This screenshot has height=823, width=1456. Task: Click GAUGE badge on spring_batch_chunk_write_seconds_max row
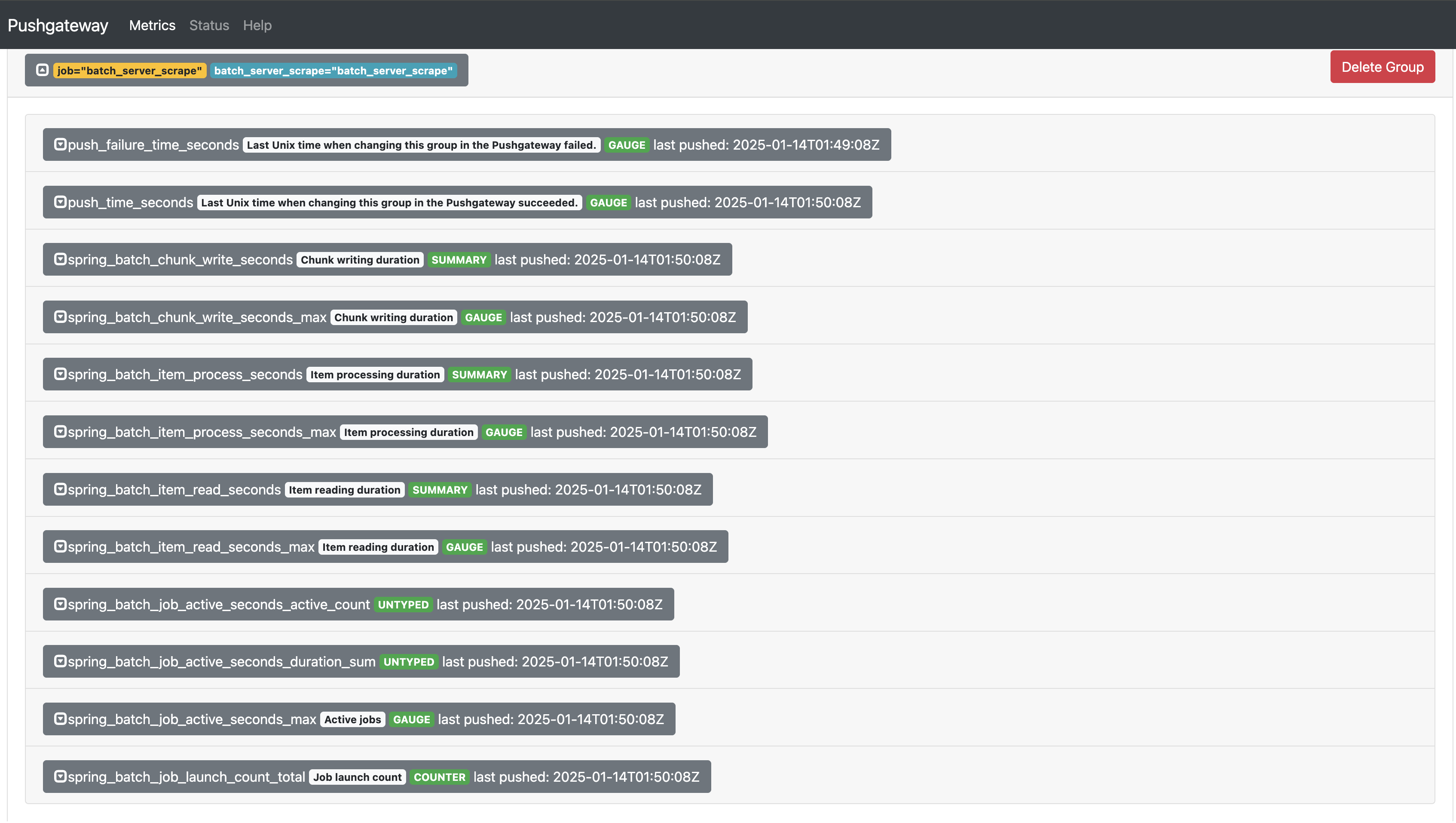[x=483, y=317]
